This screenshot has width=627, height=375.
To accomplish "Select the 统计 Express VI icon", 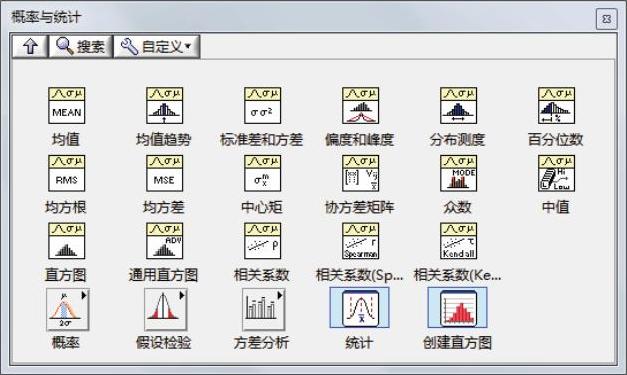I will [x=359, y=307].
